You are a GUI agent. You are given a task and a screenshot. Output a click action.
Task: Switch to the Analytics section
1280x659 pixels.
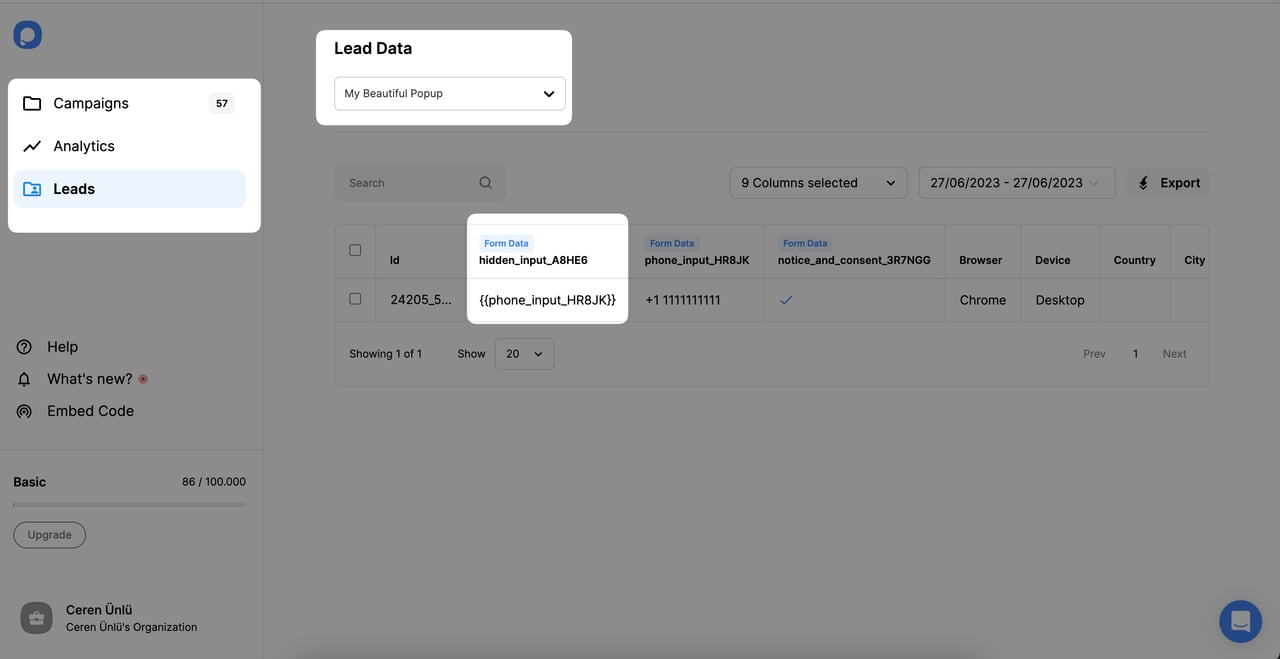click(x=83, y=145)
